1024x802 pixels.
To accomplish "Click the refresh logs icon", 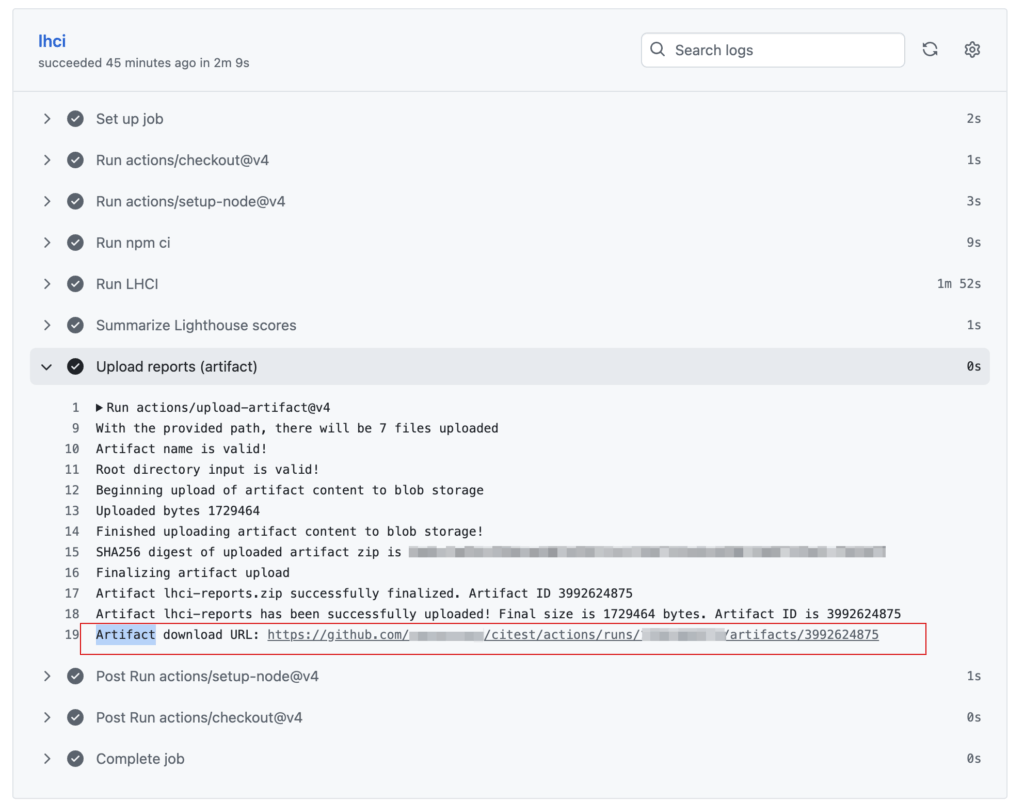I will [x=930, y=50].
